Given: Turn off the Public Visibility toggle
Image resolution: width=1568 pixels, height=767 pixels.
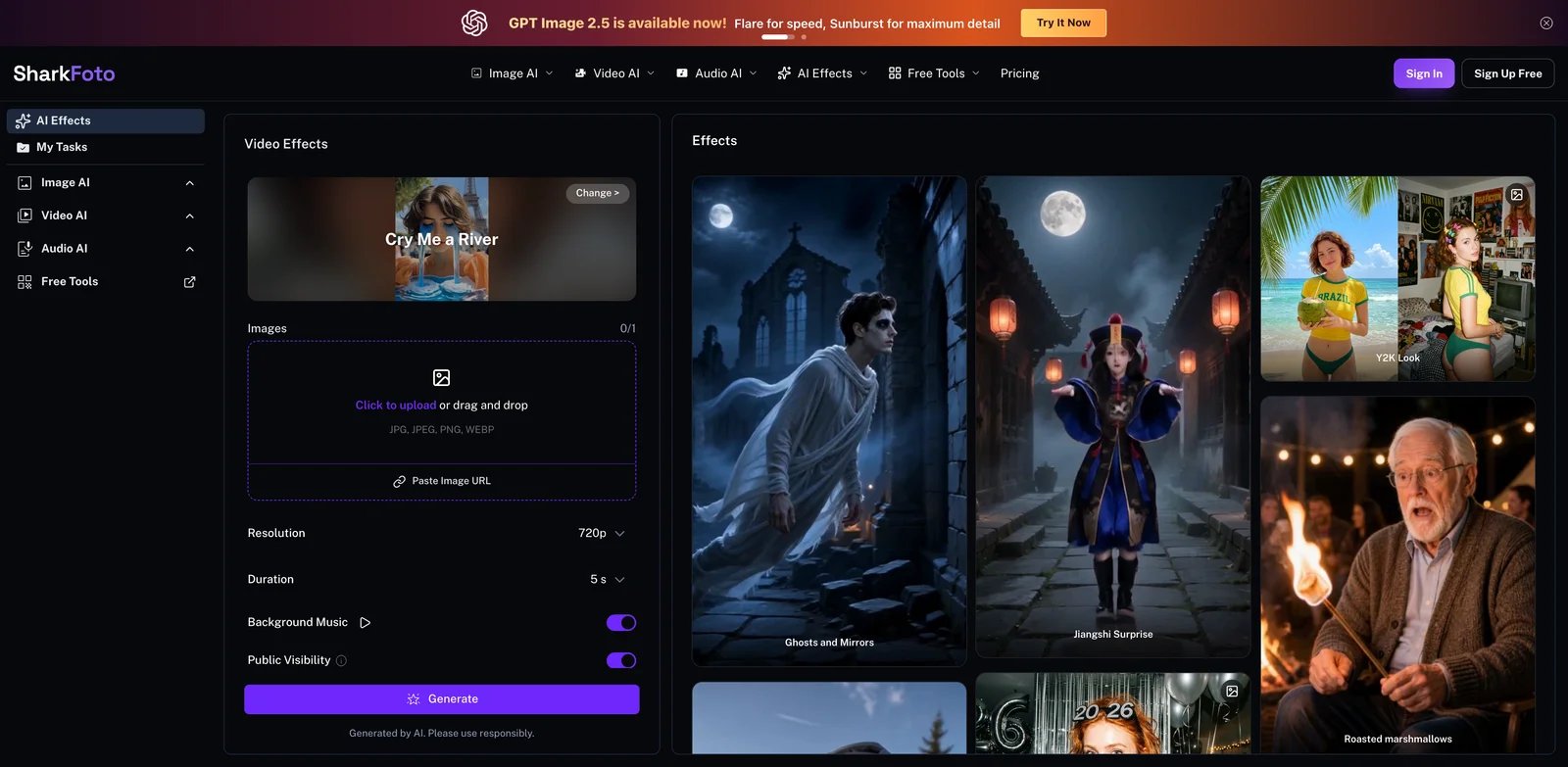Looking at the screenshot, I should 621,661.
